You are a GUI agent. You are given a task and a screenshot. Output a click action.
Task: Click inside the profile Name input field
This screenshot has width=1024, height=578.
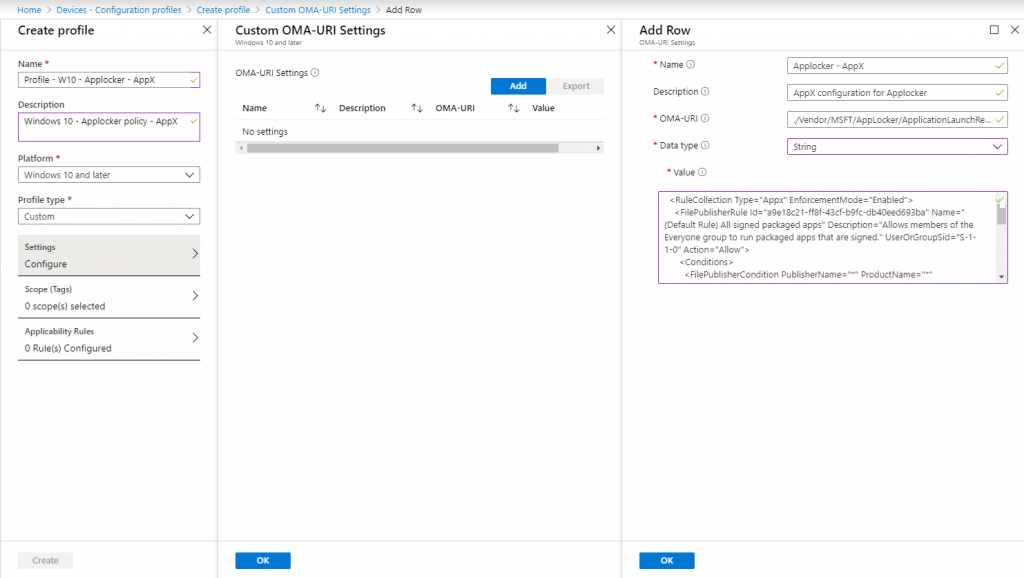pos(108,79)
